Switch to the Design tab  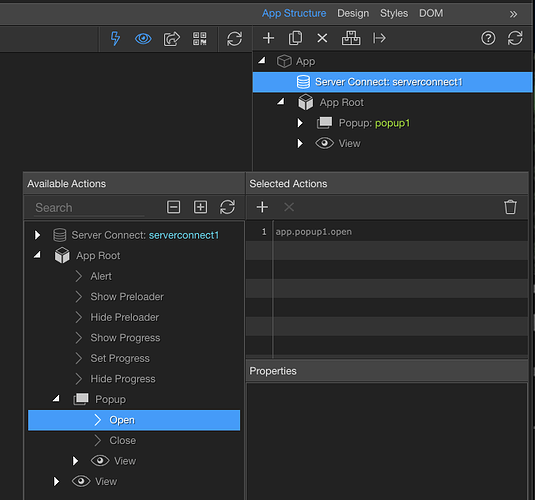353,13
